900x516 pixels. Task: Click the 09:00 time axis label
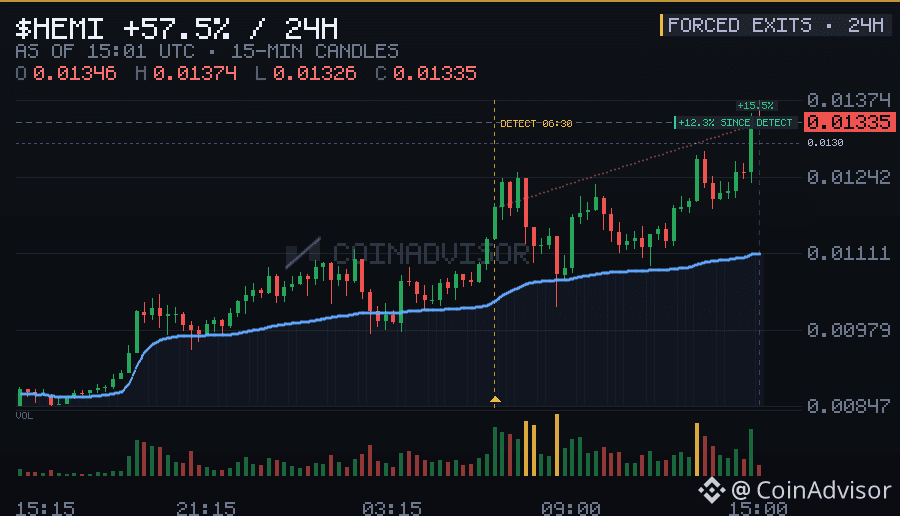(x=571, y=509)
